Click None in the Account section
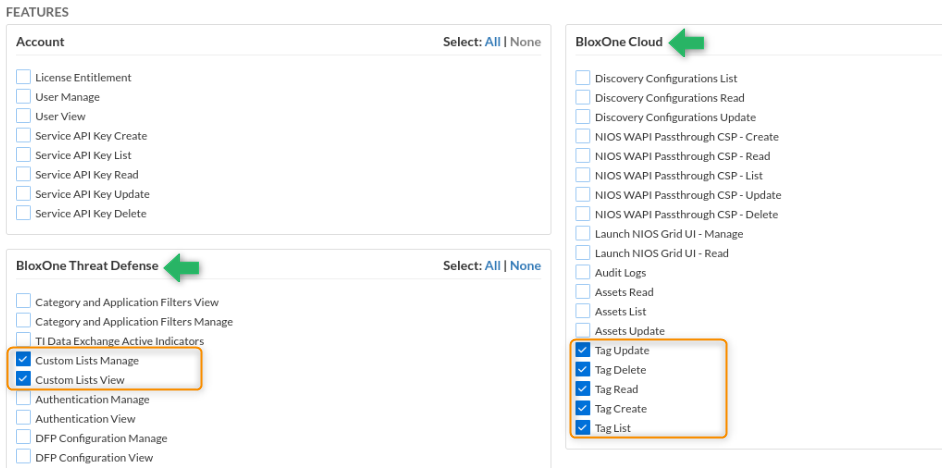Image resolution: width=942 pixels, height=468 pixels. 525,42
